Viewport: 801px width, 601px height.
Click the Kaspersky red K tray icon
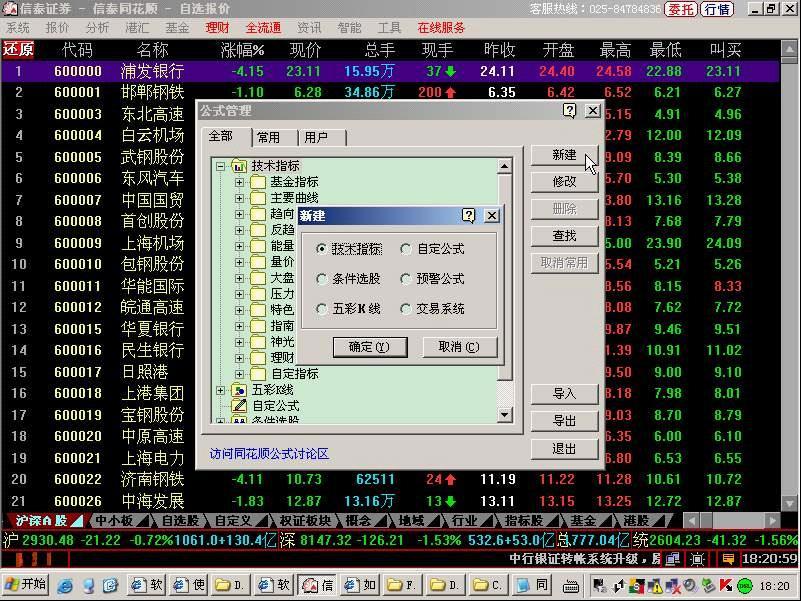726,585
